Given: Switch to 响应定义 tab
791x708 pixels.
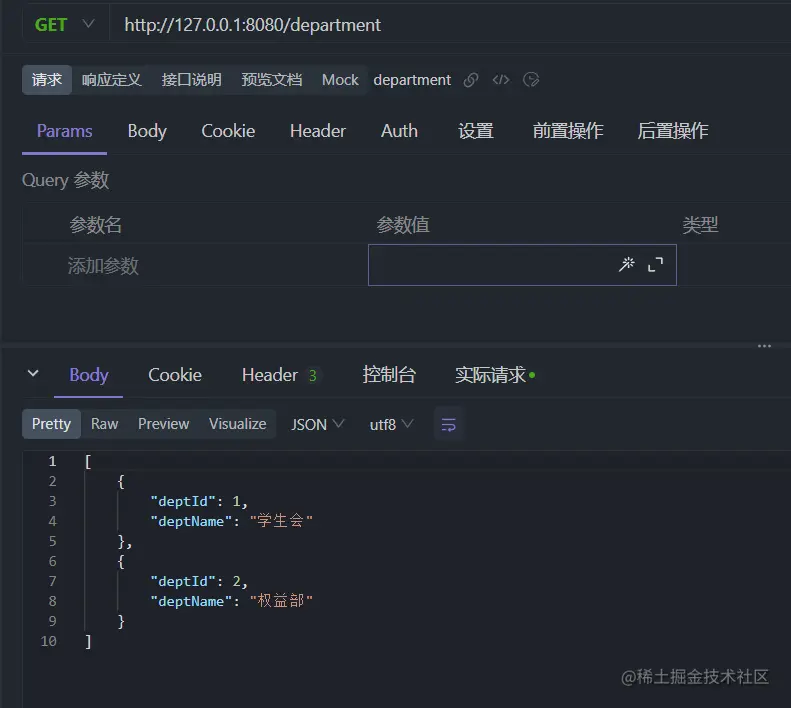Looking at the screenshot, I should [x=111, y=80].
